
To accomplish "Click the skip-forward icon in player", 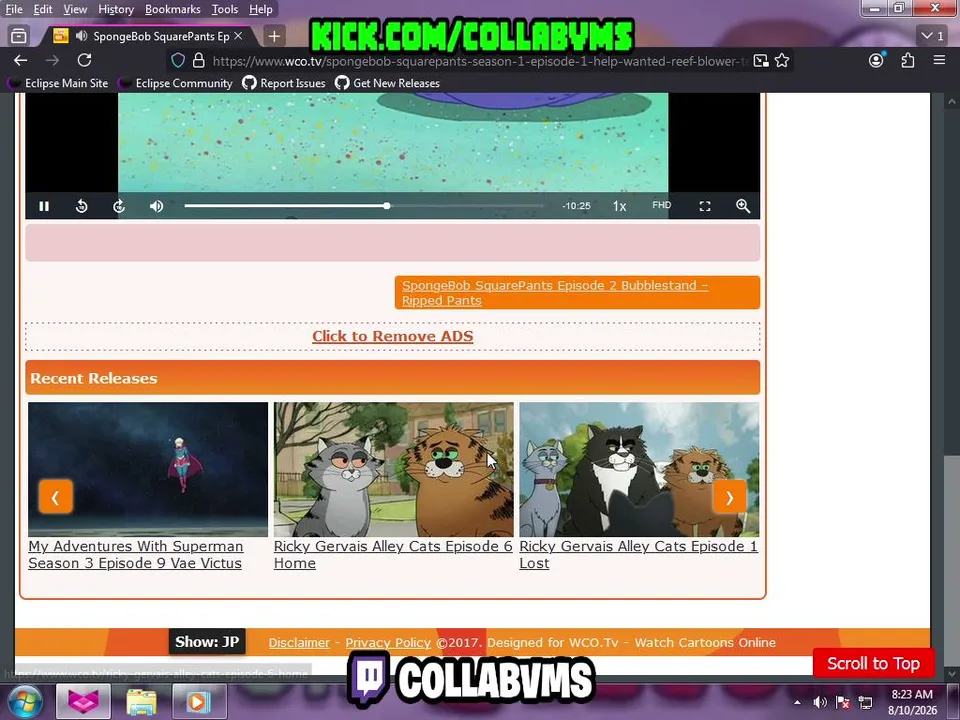I will pyautogui.click(x=119, y=206).
